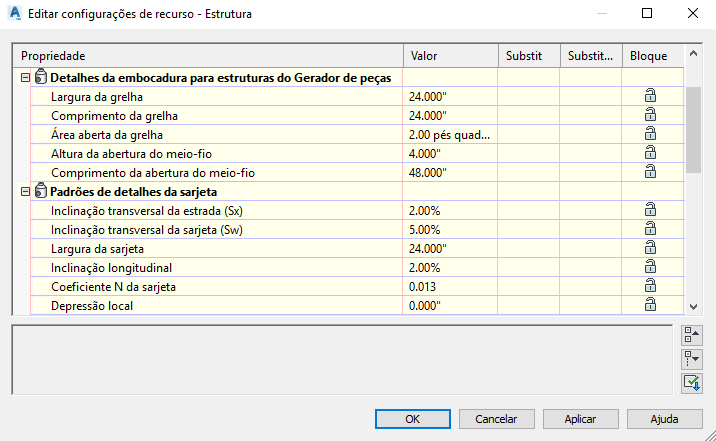Click the green checkmark override icon
This screenshot has height=441, width=716.
[692, 382]
